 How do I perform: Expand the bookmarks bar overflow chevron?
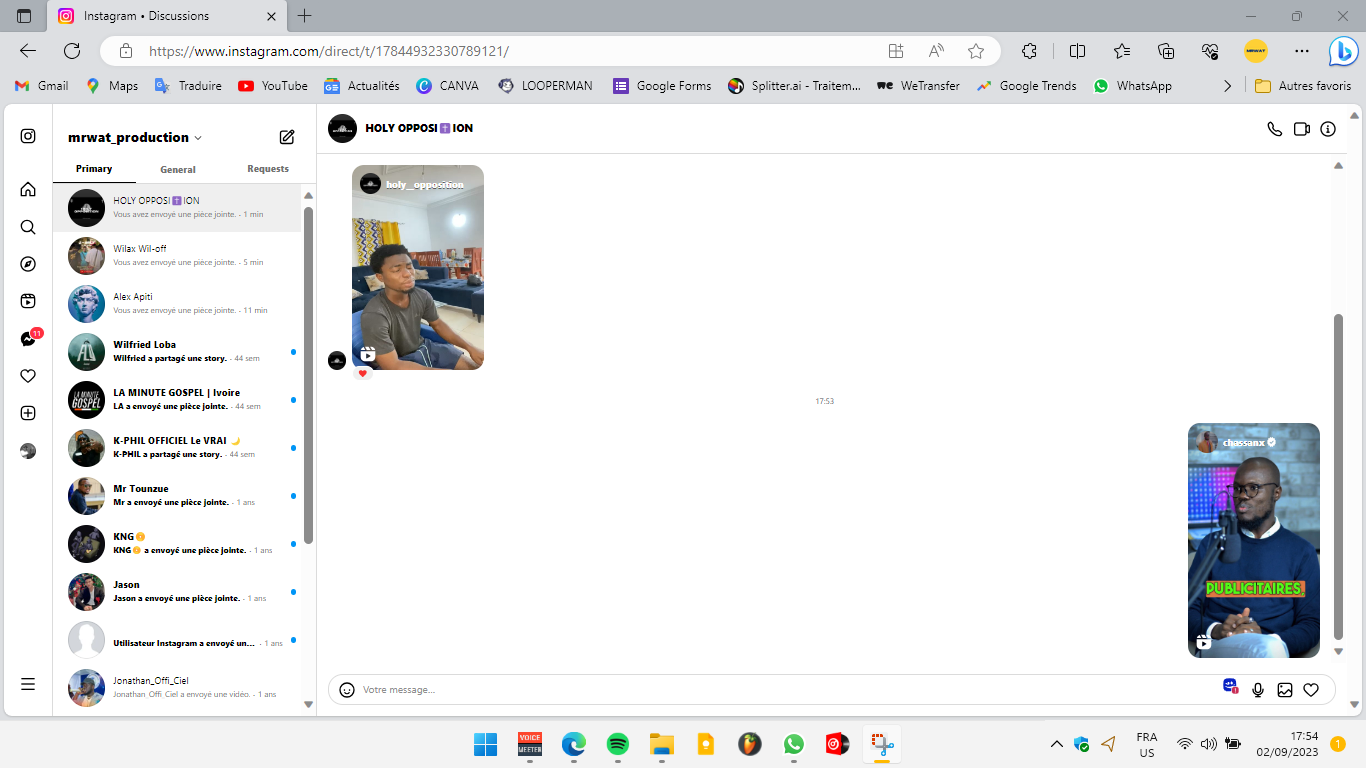(x=1228, y=86)
